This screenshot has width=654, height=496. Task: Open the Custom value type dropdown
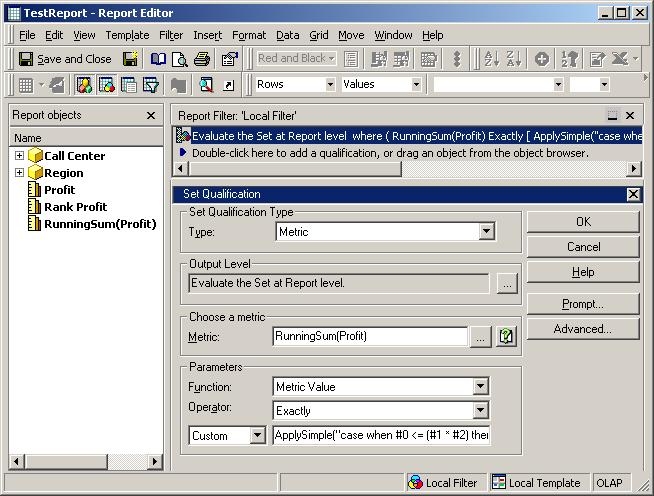coord(258,436)
